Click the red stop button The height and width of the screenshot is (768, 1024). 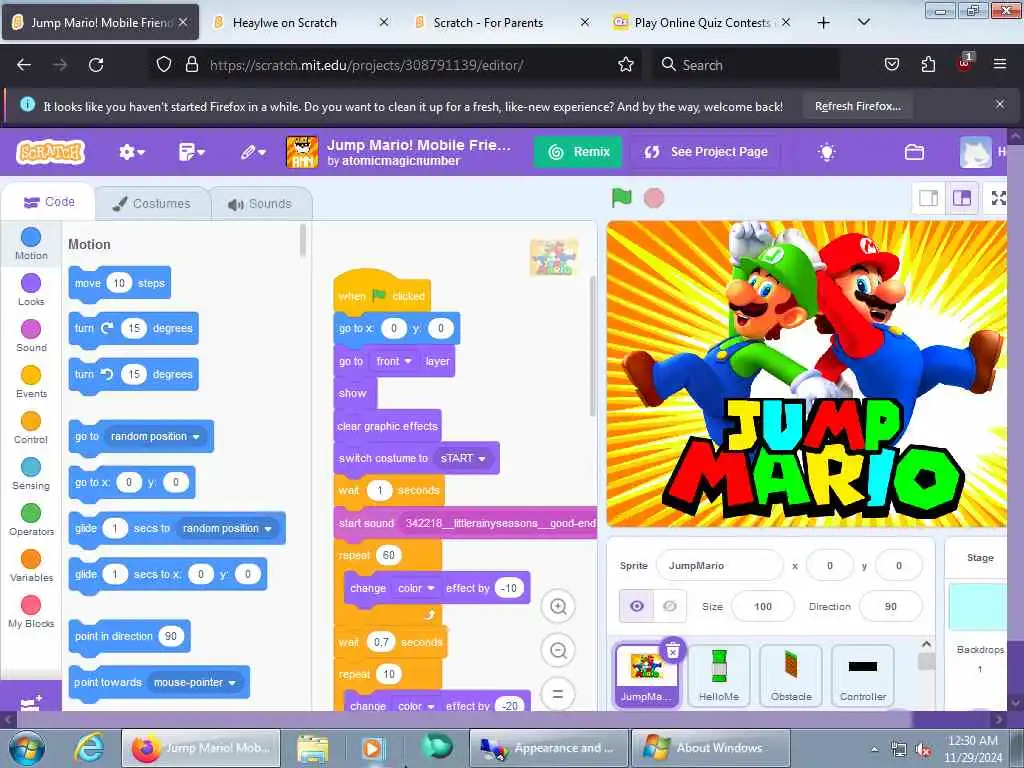[x=654, y=197]
